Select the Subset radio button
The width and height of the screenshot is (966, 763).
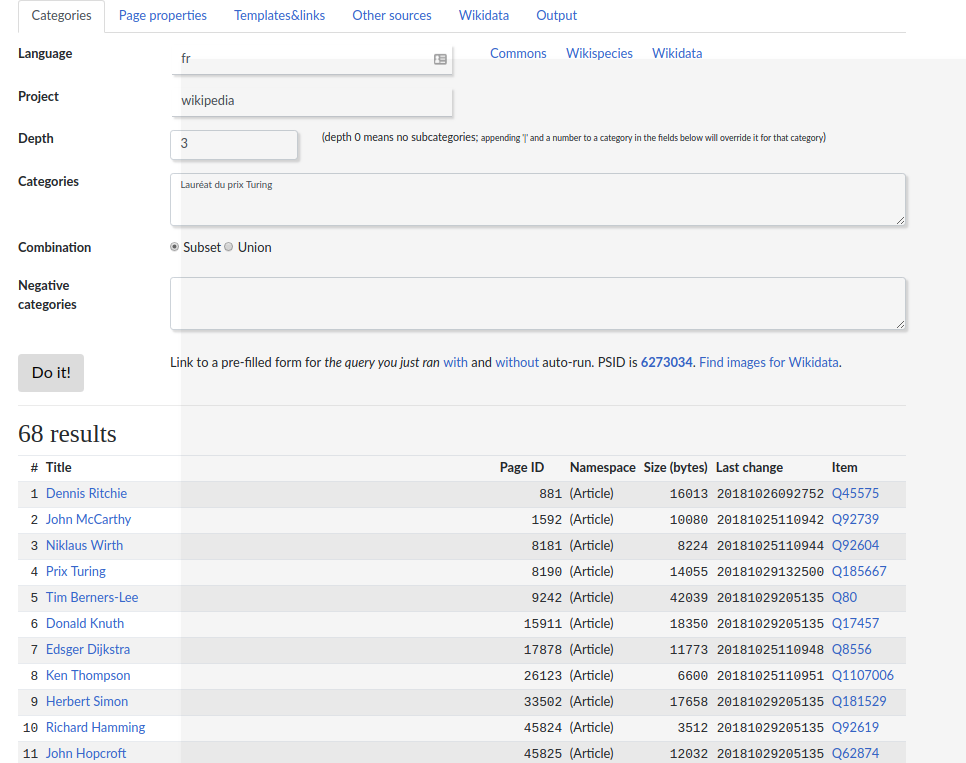coord(175,247)
